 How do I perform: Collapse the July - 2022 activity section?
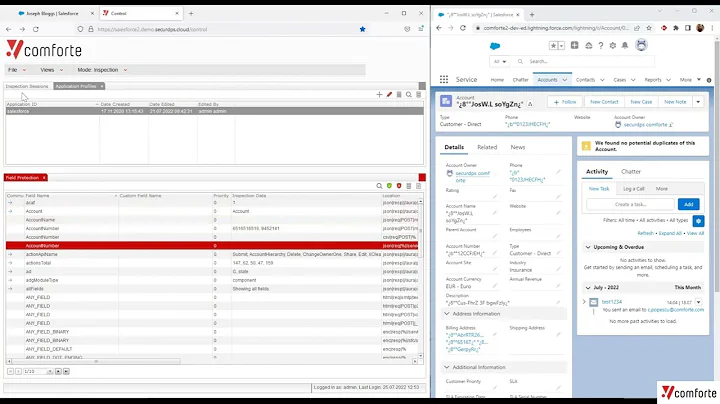(x=588, y=287)
